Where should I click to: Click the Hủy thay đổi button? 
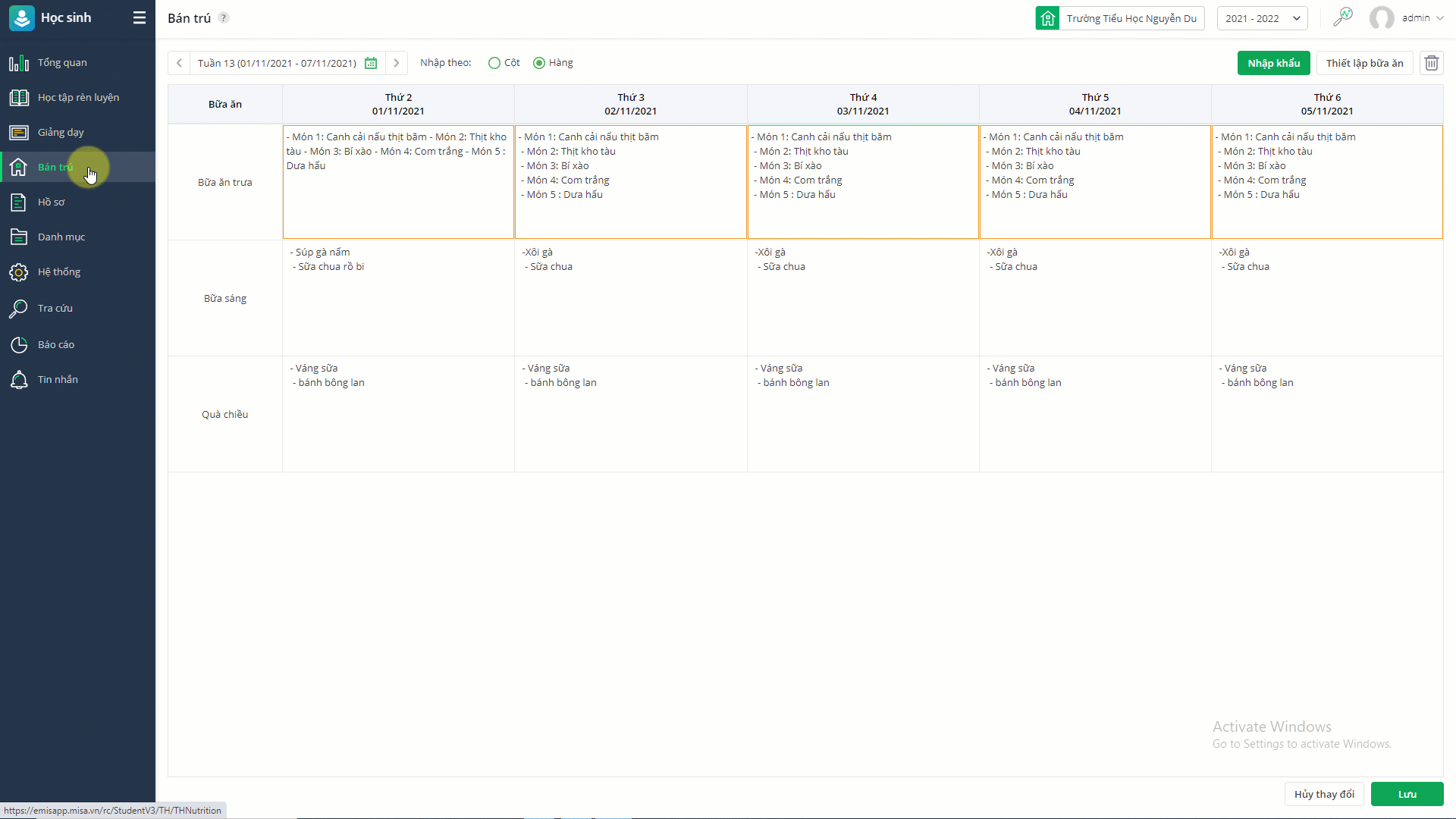(1324, 794)
